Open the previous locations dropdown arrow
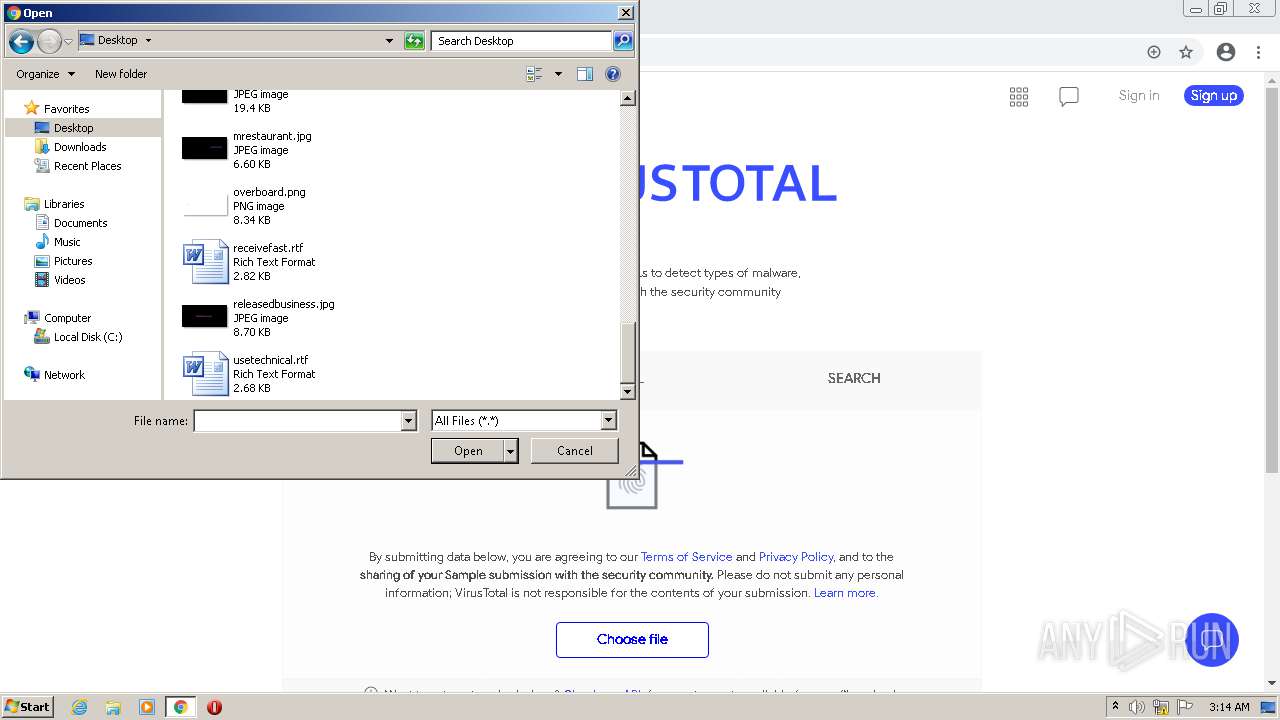This screenshot has height=720, width=1280. (389, 41)
